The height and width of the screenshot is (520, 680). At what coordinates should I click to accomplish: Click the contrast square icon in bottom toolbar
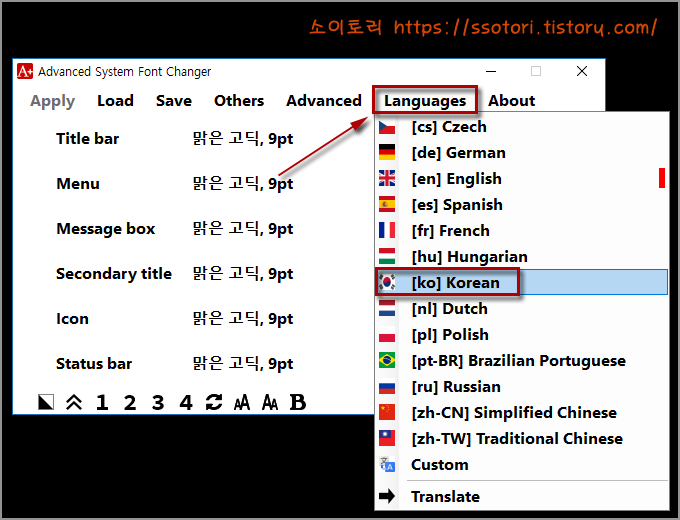coord(46,402)
